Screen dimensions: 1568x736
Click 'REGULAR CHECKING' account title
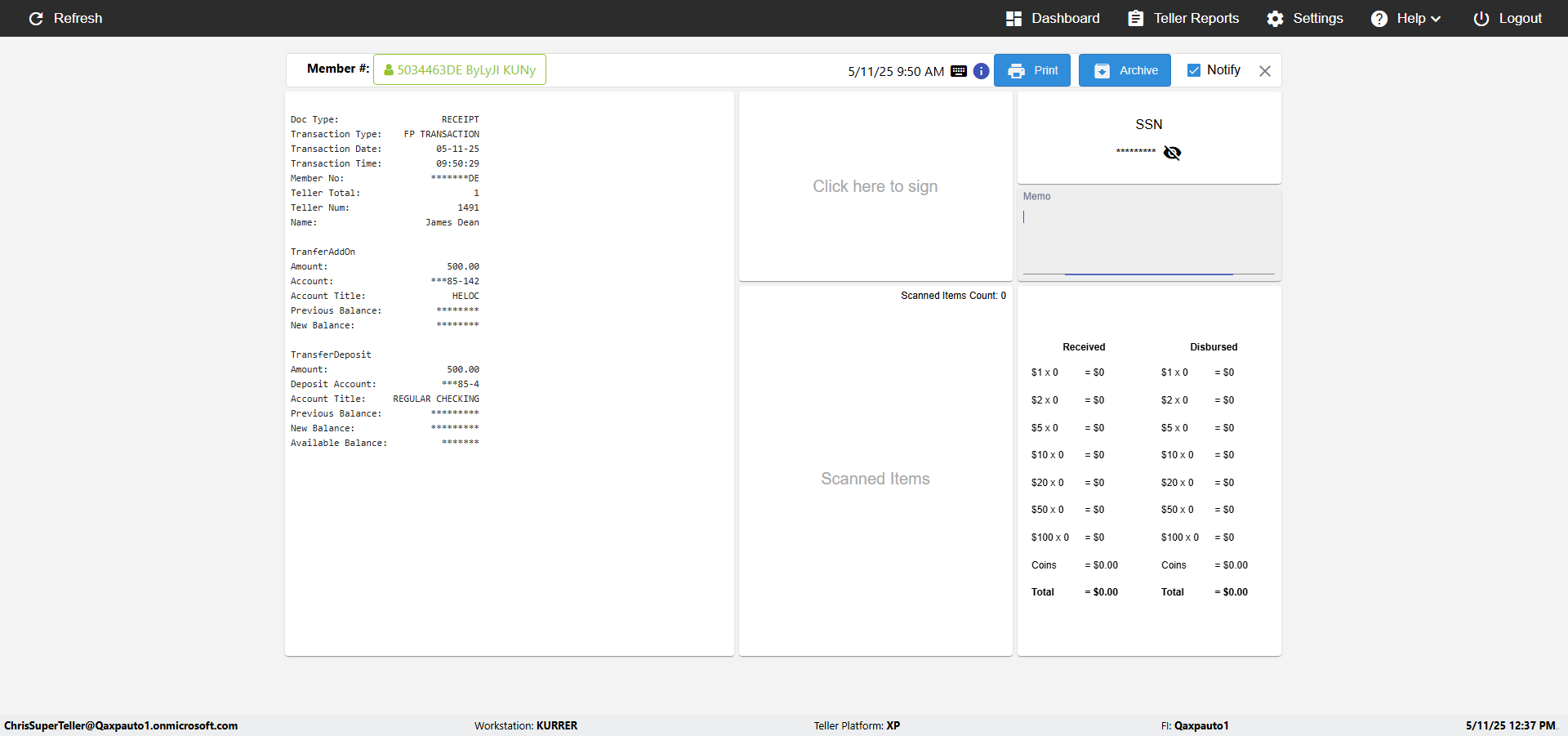click(436, 399)
